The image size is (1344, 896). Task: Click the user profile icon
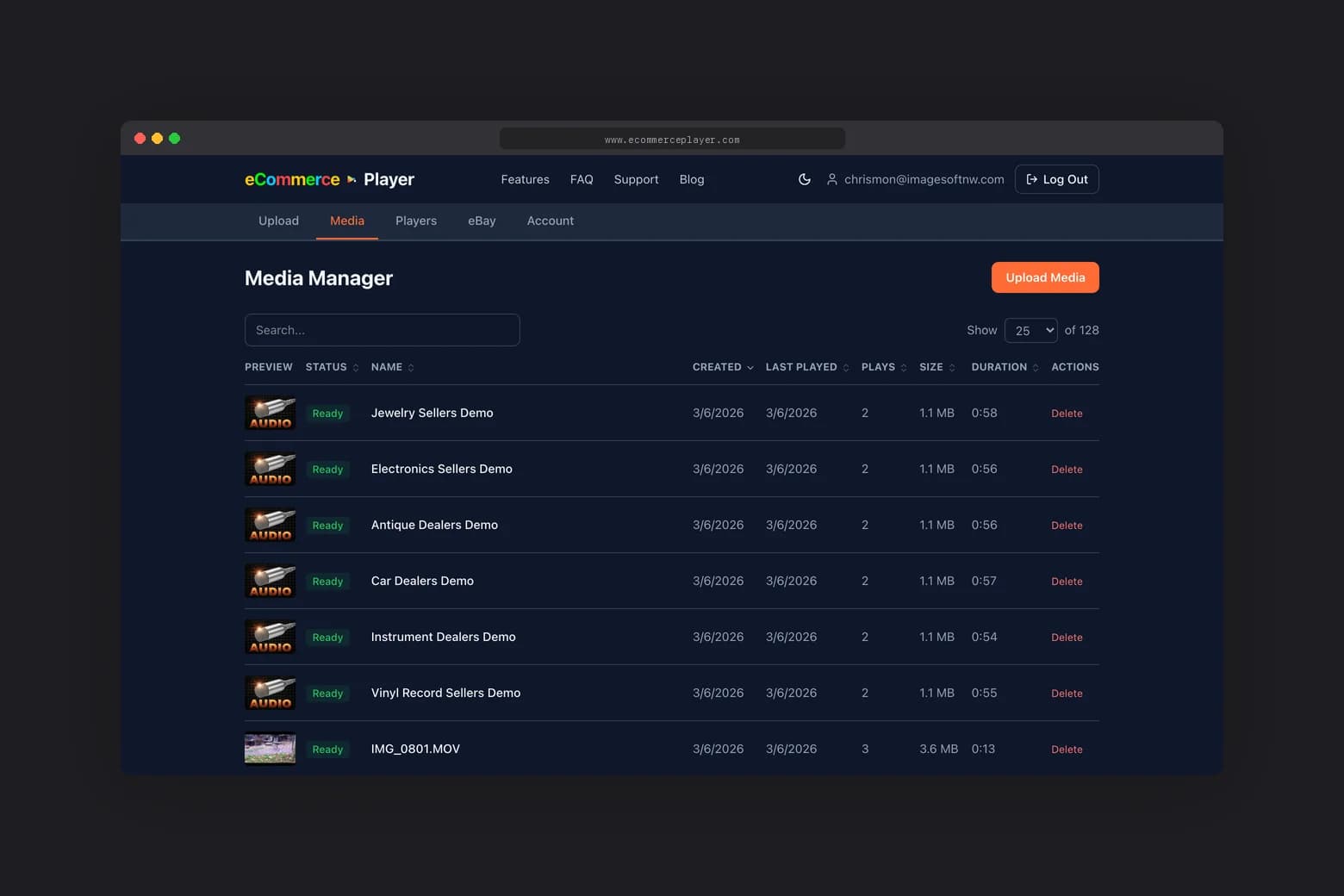point(831,179)
